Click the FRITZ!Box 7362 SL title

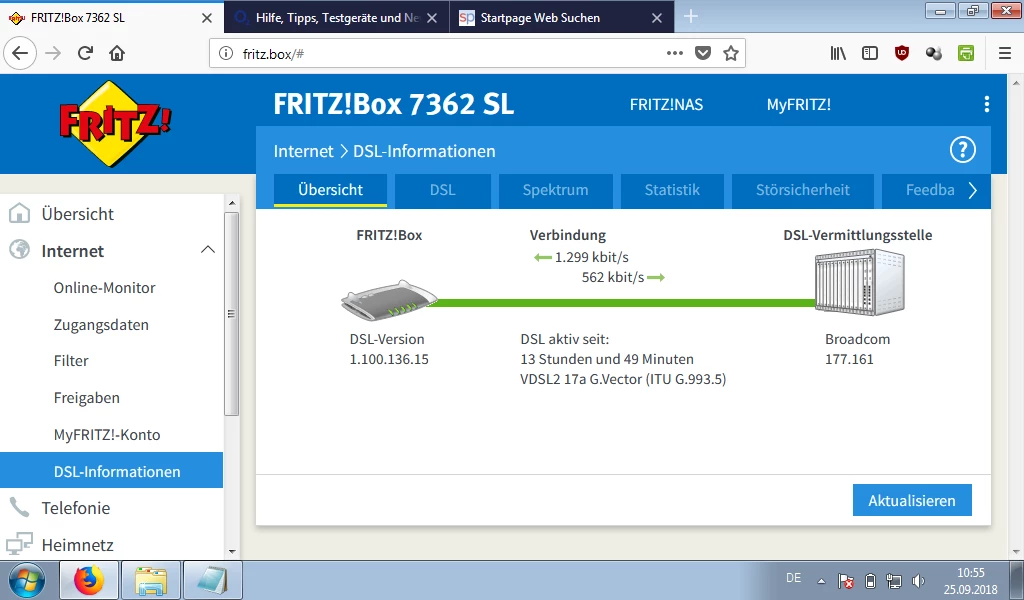393,104
